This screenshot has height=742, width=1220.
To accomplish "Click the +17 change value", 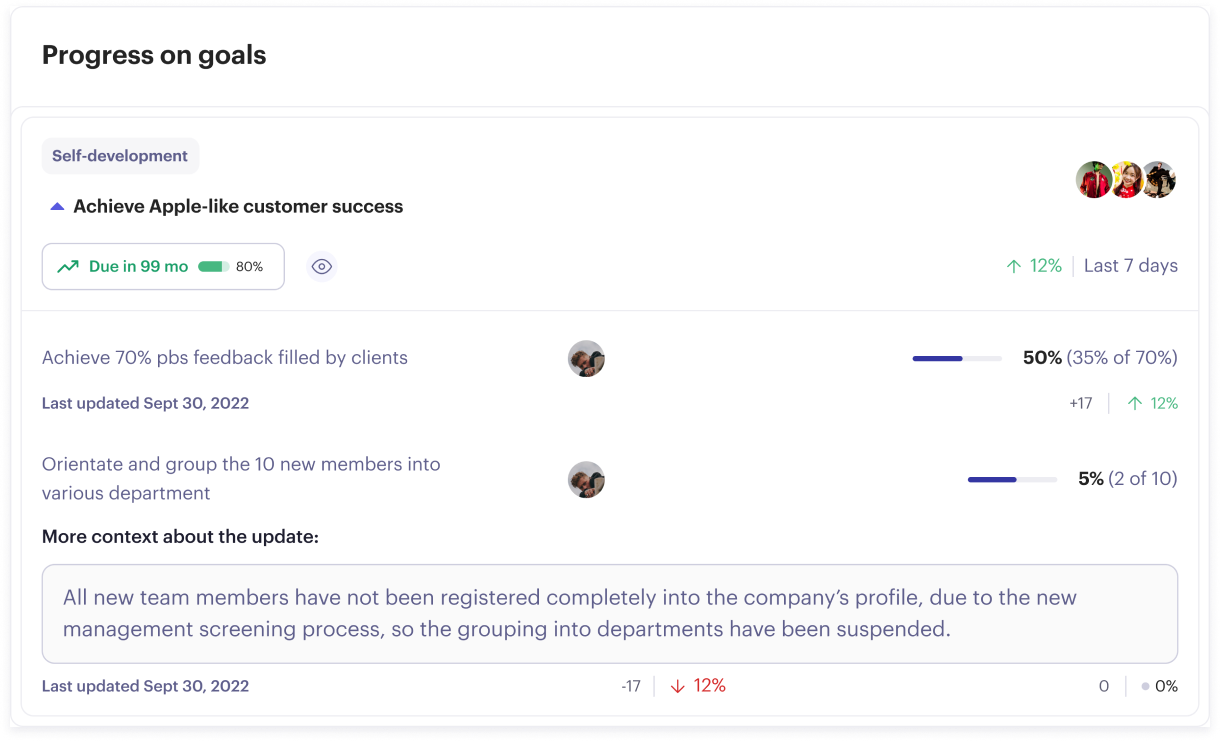I will [x=1080, y=404].
